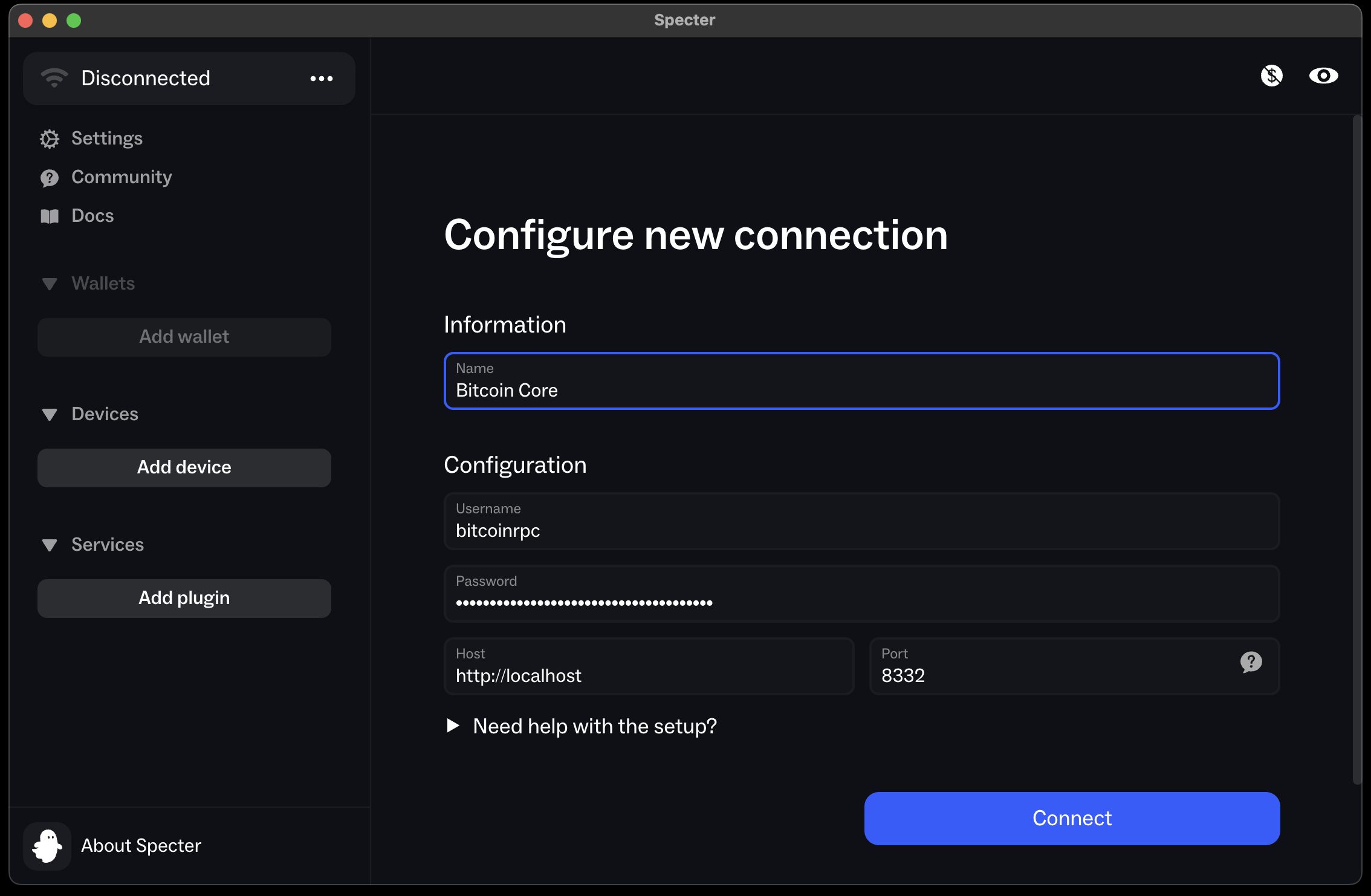Click the Settings gear icon
Screen dimensions: 1371x896
[x=50, y=139]
